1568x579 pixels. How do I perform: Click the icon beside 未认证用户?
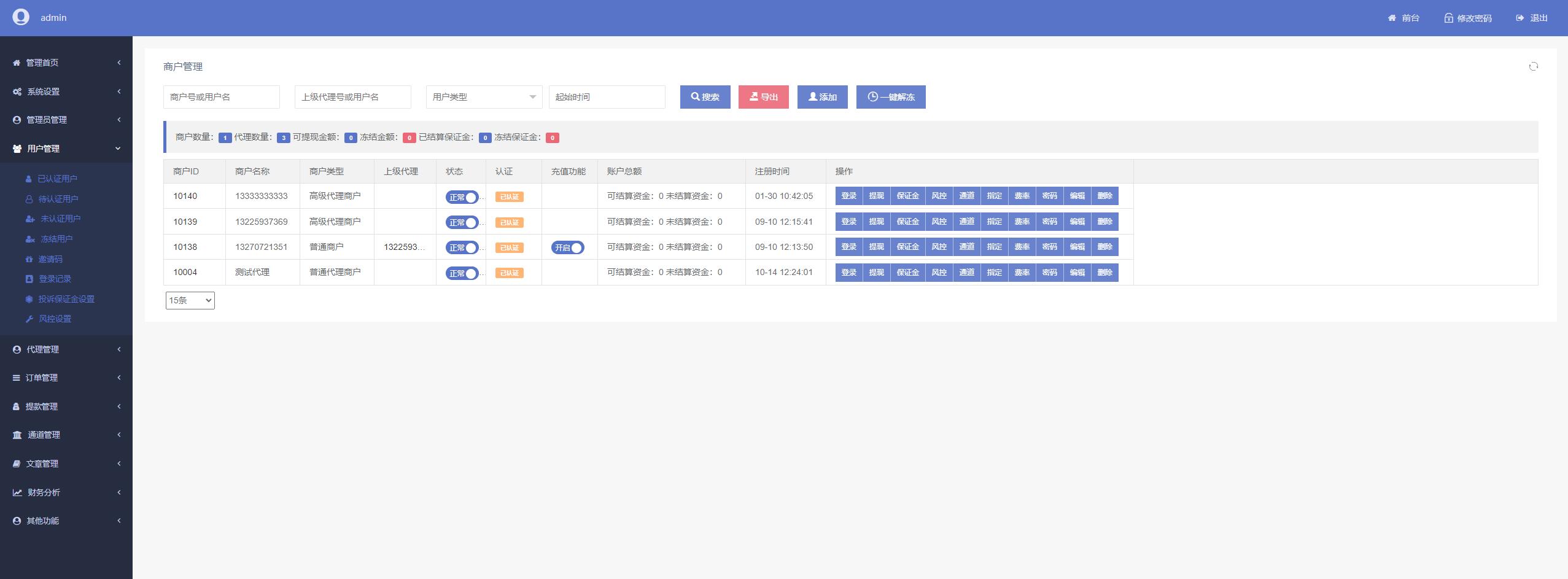pyautogui.click(x=29, y=219)
